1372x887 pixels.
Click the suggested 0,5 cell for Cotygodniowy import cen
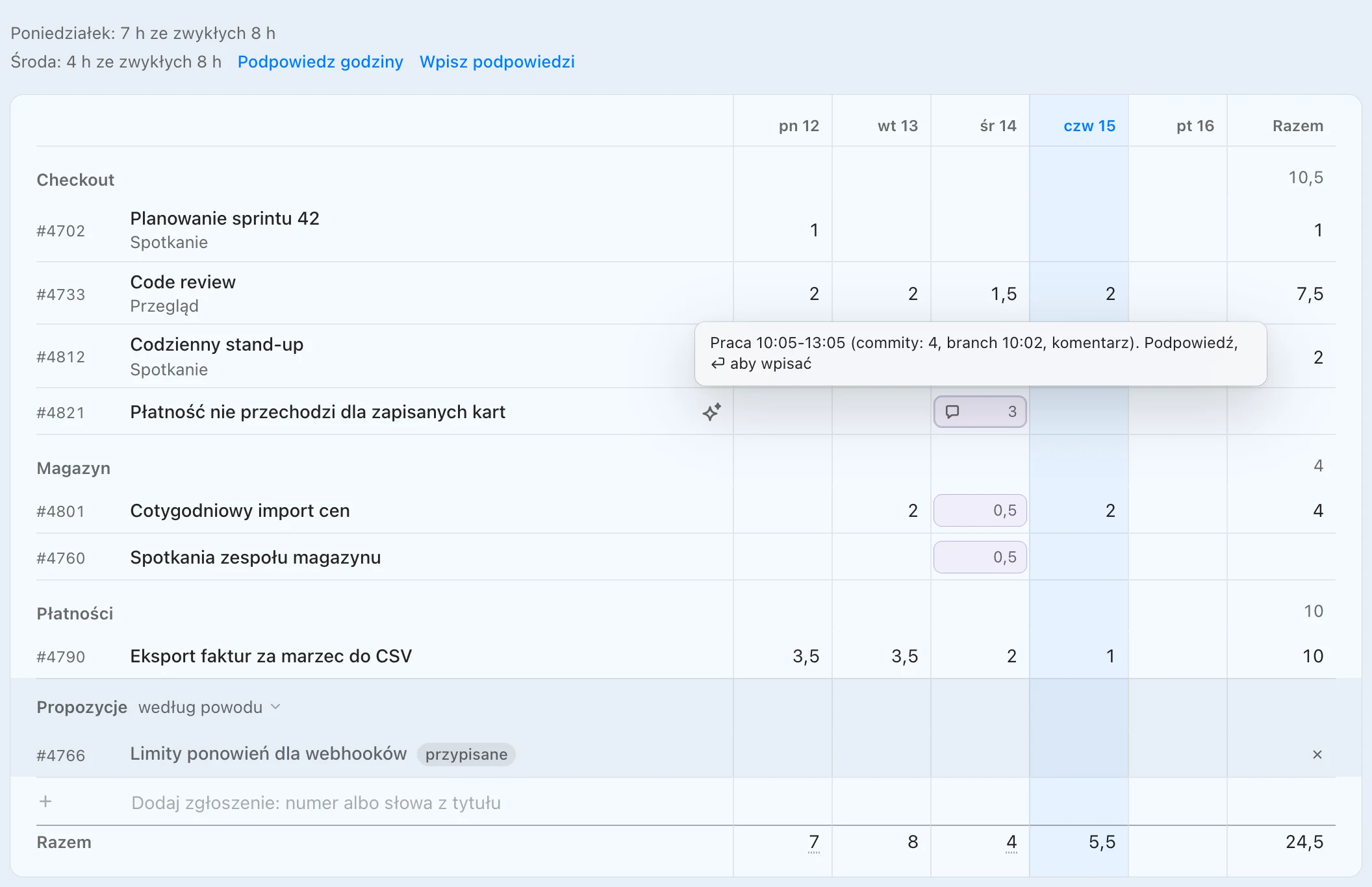980,510
